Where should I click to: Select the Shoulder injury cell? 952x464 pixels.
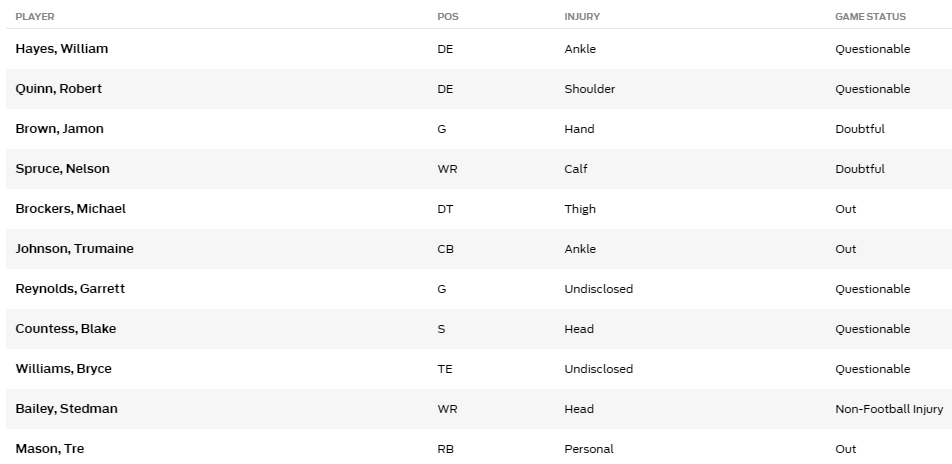coord(590,89)
